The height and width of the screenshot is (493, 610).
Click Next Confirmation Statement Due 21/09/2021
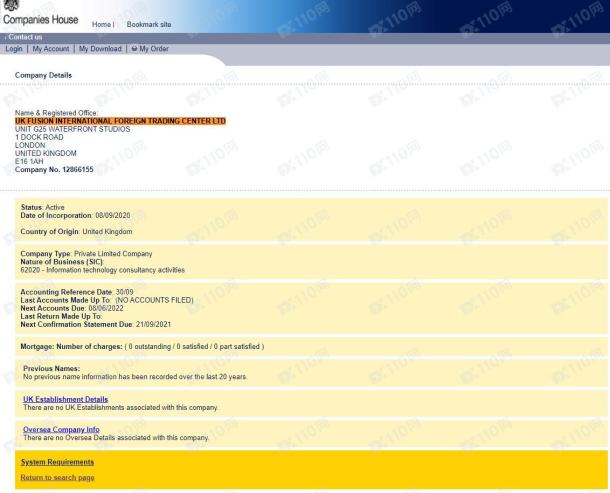(x=96, y=325)
